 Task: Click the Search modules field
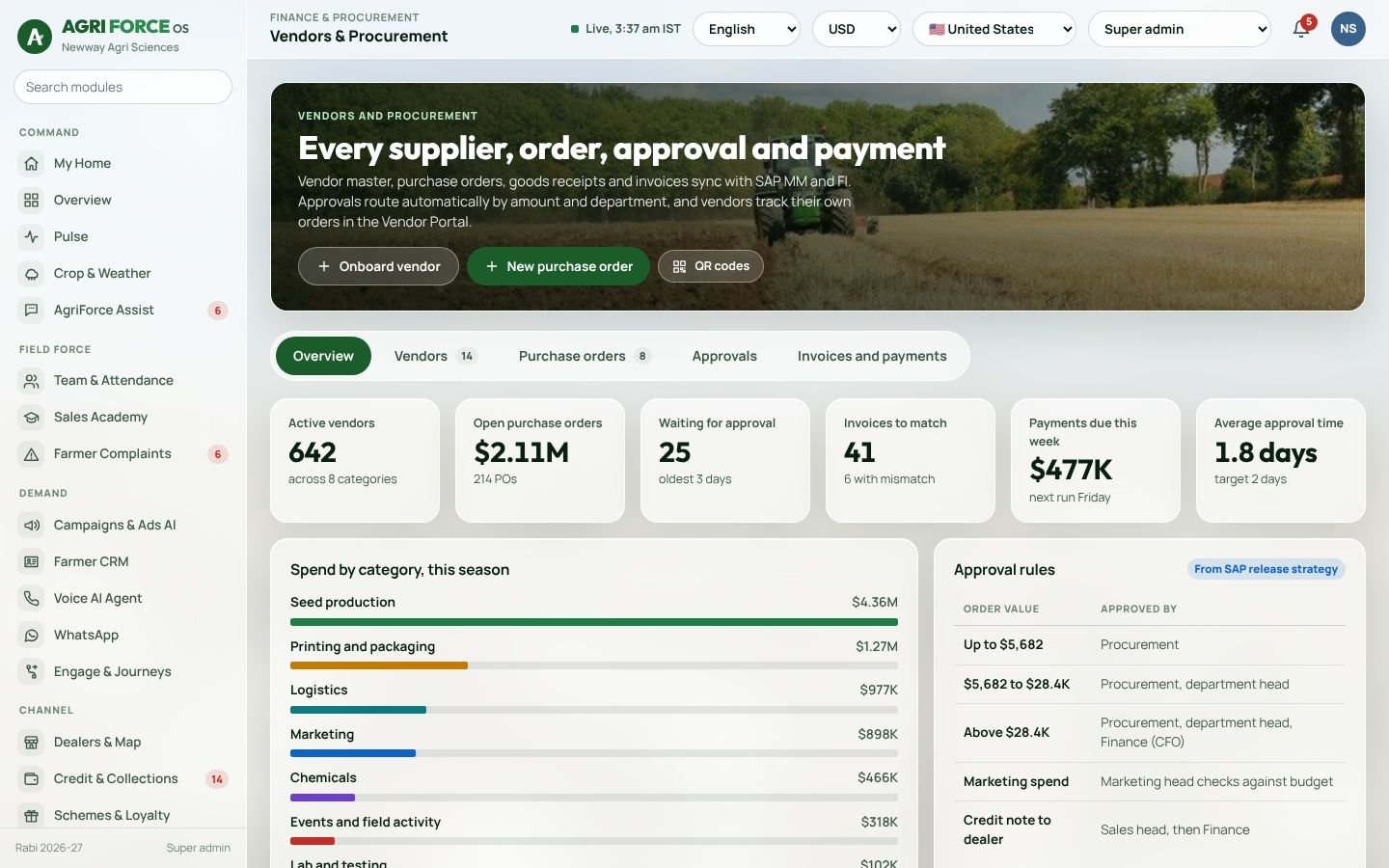tap(123, 87)
